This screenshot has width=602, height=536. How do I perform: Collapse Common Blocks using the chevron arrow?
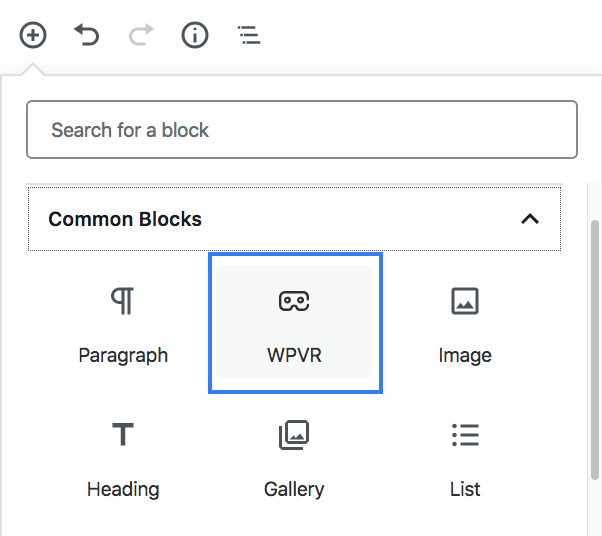pyautogui.click(x=530, y=219)
